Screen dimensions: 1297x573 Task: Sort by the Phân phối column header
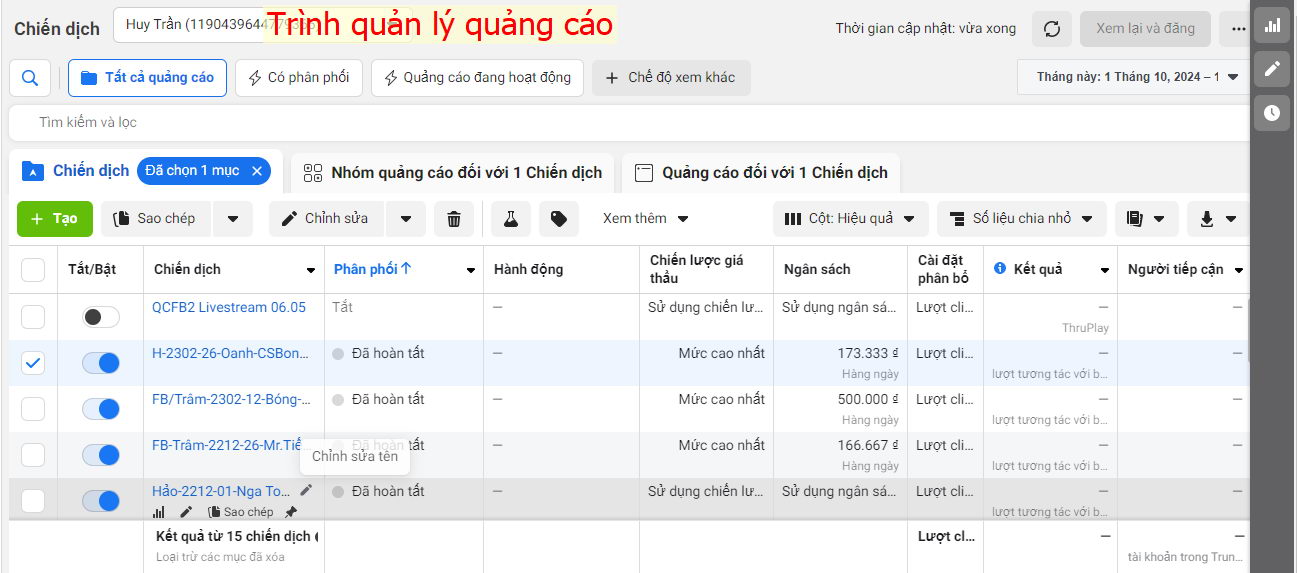tap(373, 269)
